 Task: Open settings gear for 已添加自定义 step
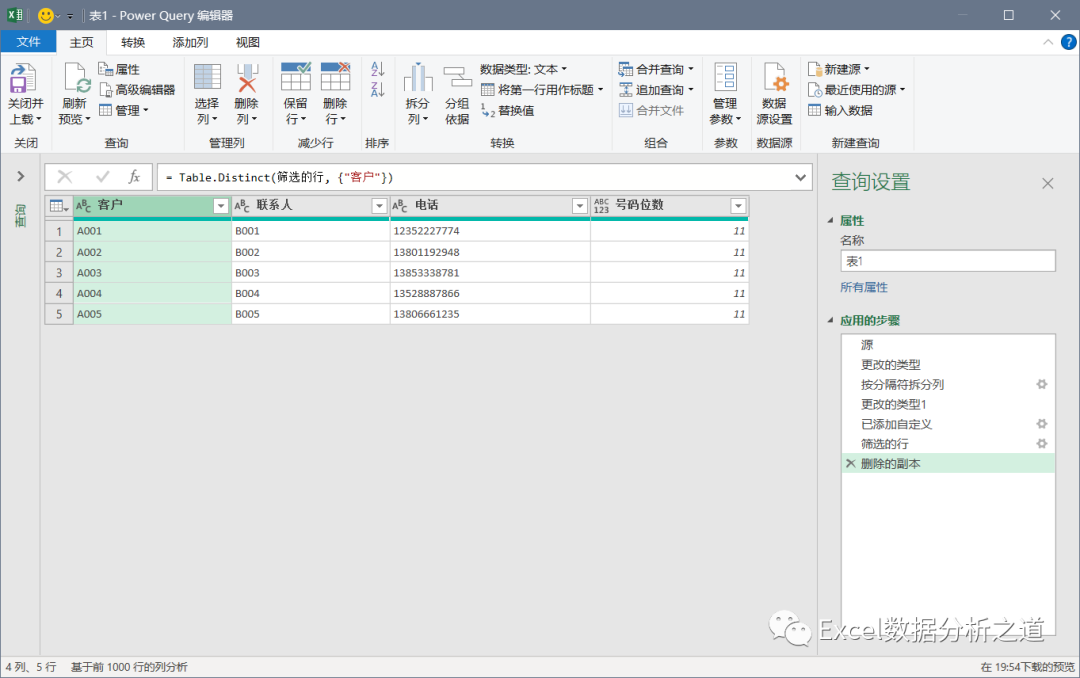(x=1041, y=424)
